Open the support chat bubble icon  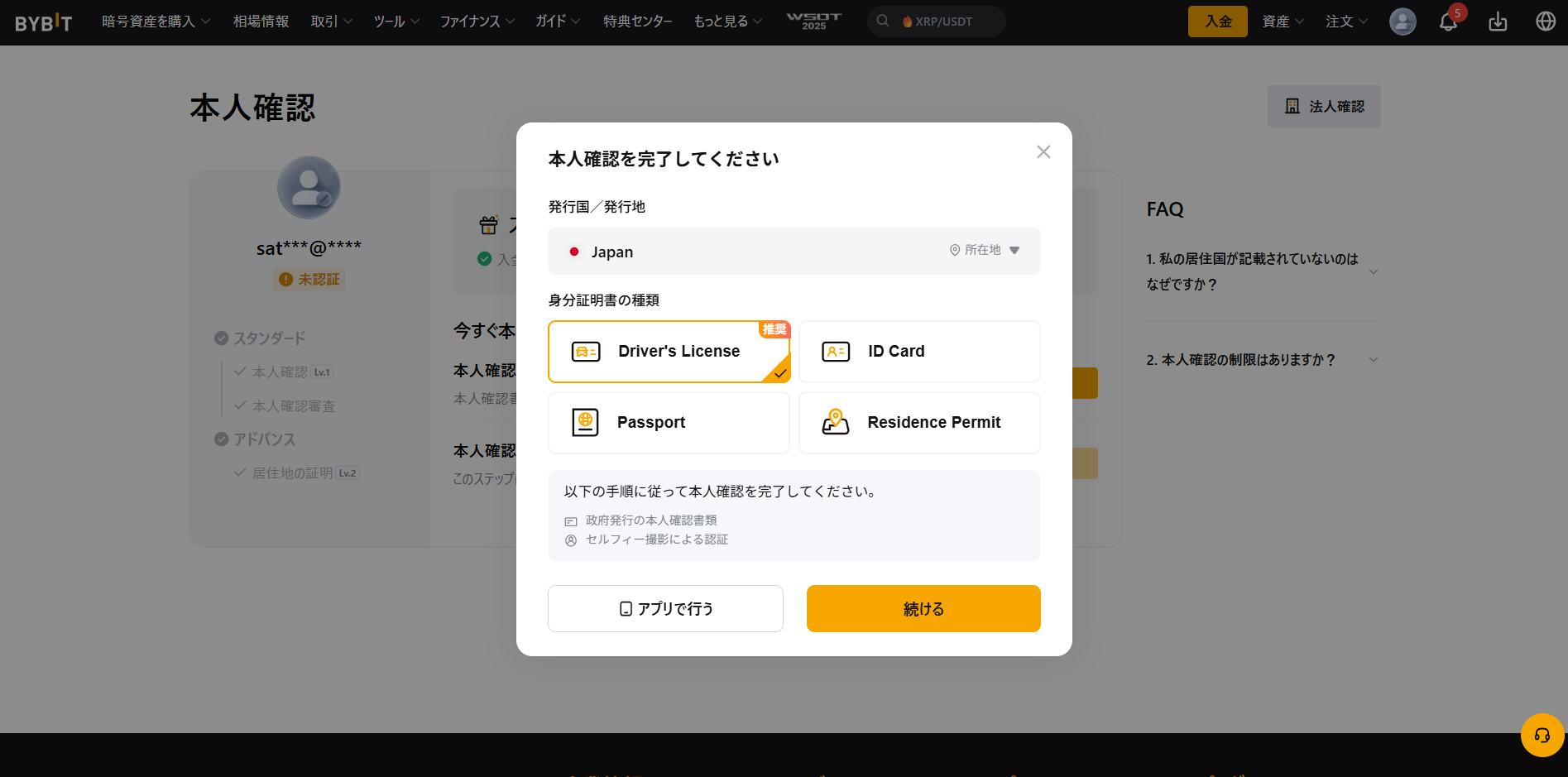[x=1542, y=735]
